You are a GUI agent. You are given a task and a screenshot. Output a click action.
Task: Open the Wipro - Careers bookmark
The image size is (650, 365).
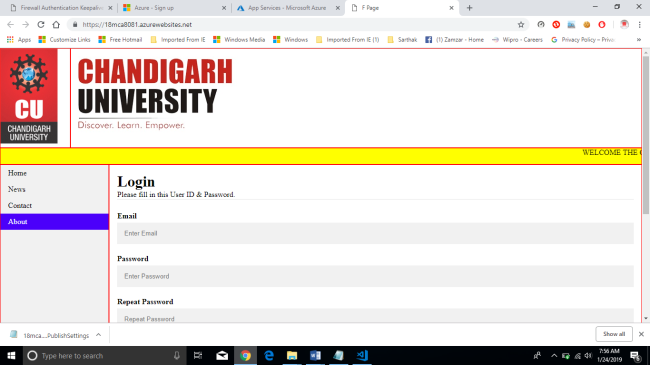(517, 40)
